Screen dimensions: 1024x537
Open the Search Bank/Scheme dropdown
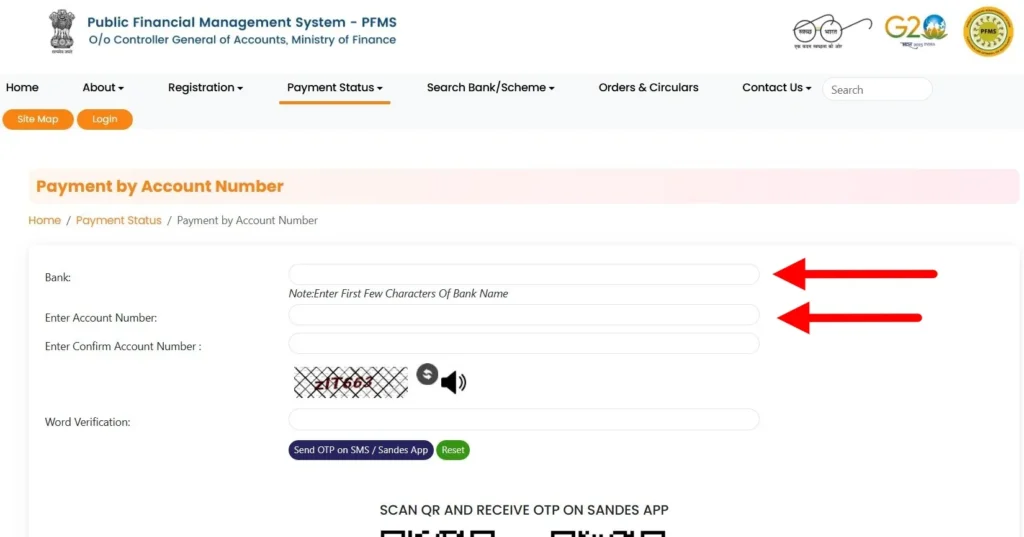coord(490,88)
